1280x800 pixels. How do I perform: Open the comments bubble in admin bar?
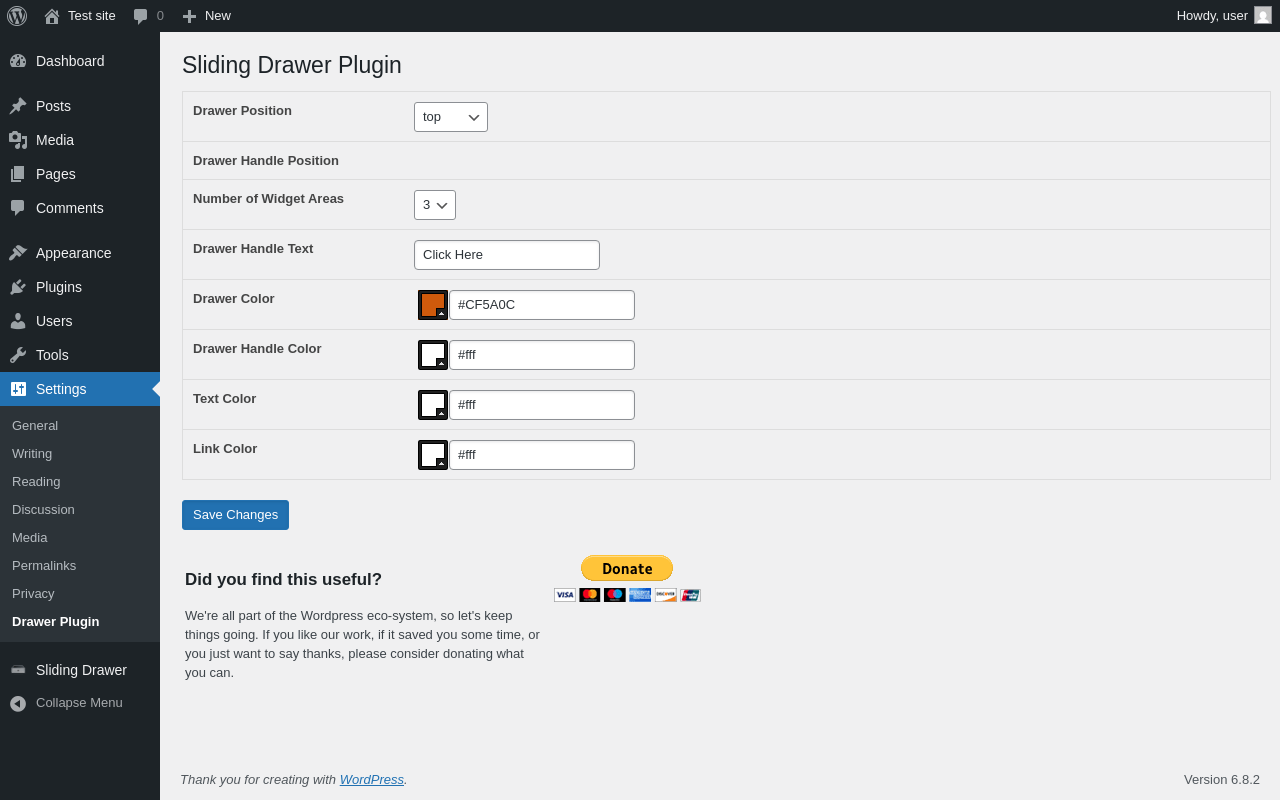pyautogui.click(x=141, y=16)
